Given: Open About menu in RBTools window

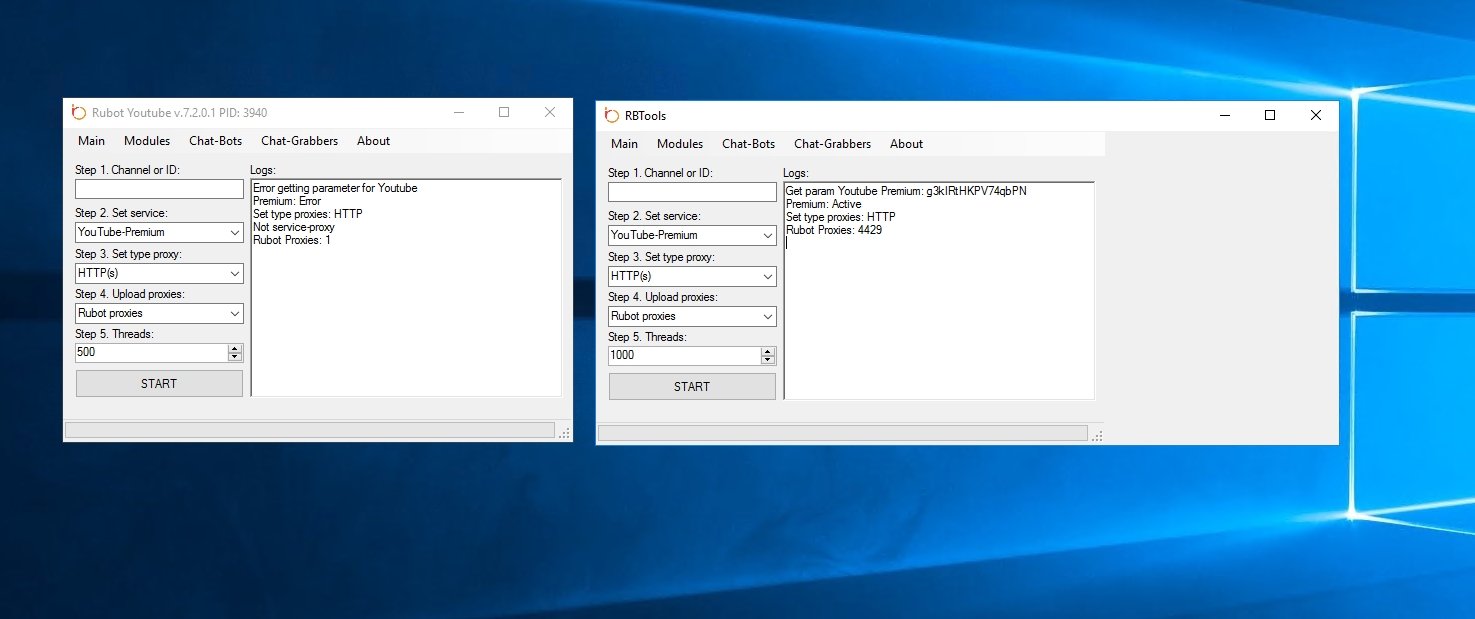Looking at the screenshot, I should click(906, 144).
